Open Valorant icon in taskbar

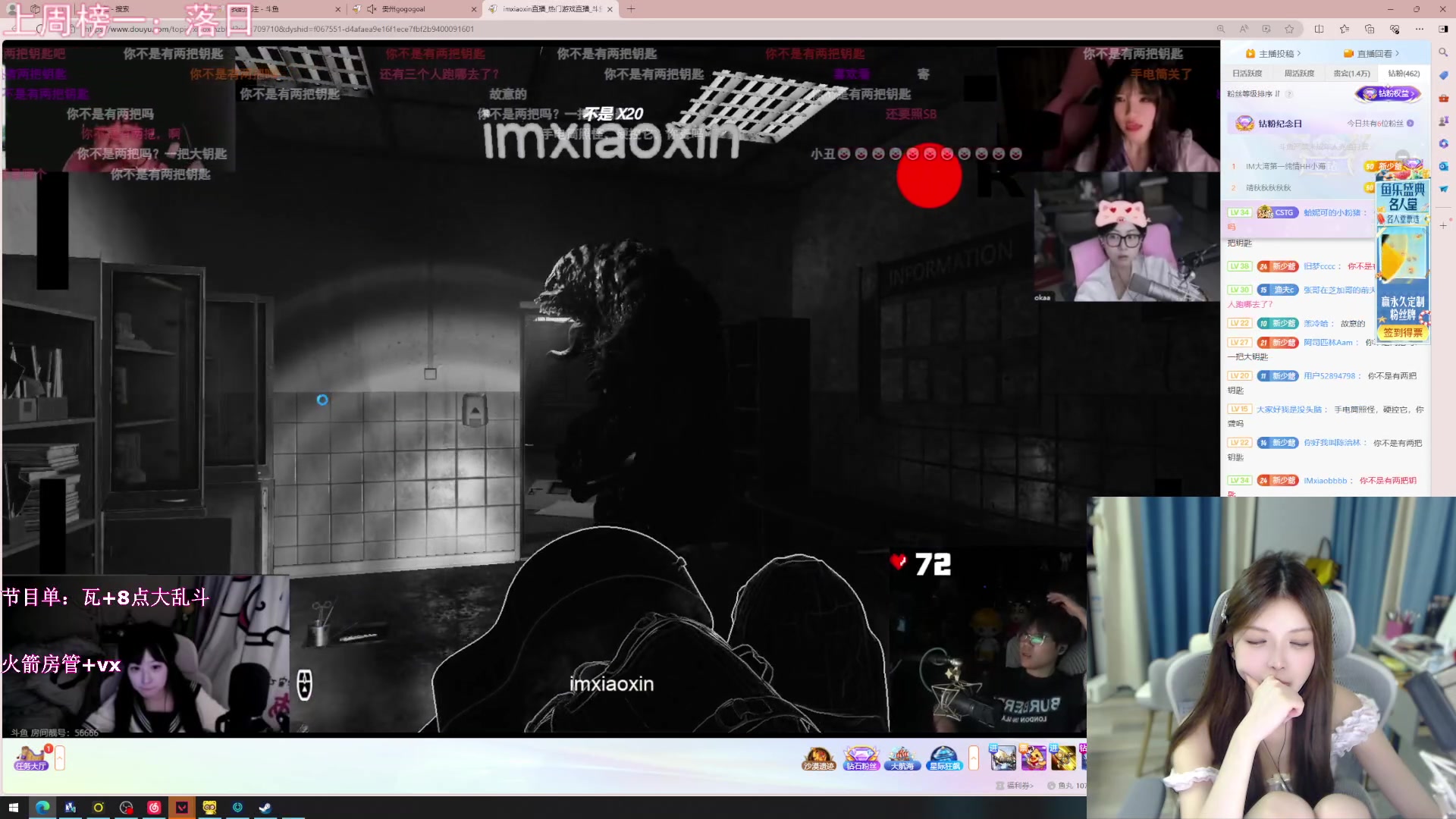tap(182, 808)
